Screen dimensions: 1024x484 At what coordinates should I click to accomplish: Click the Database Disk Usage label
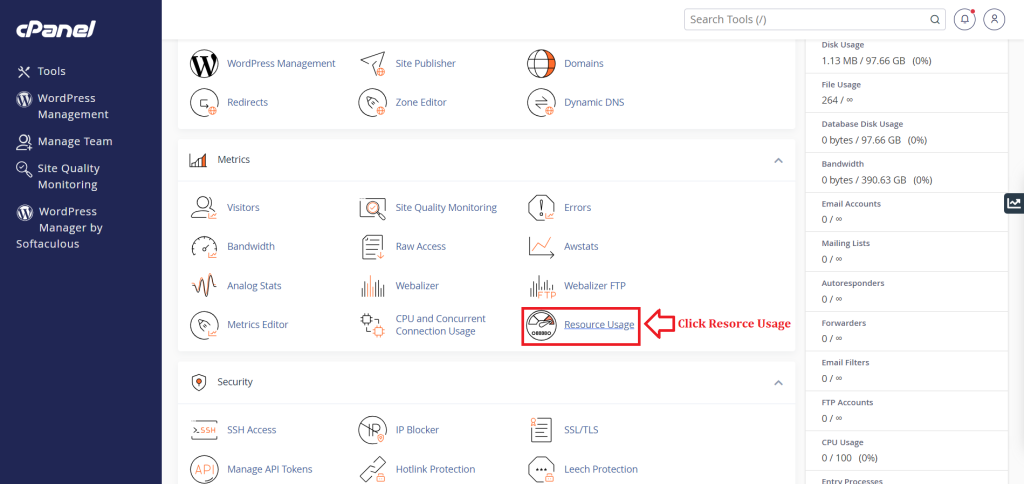[862, 123]
